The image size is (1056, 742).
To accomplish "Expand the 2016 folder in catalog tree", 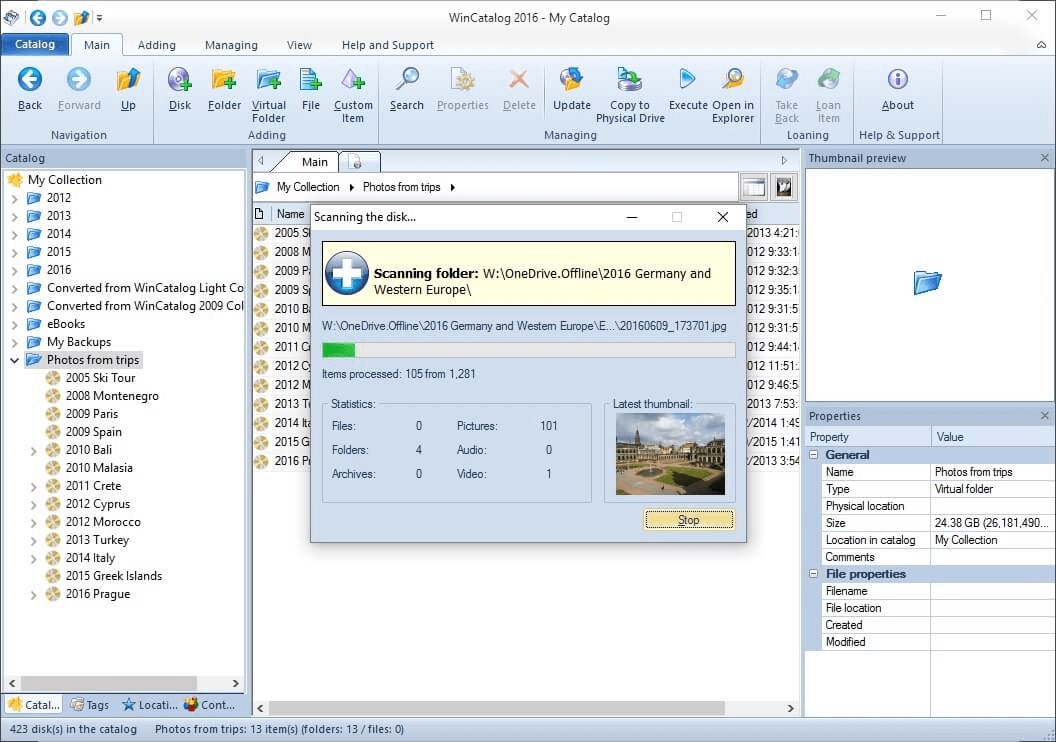I will point(15,271).
